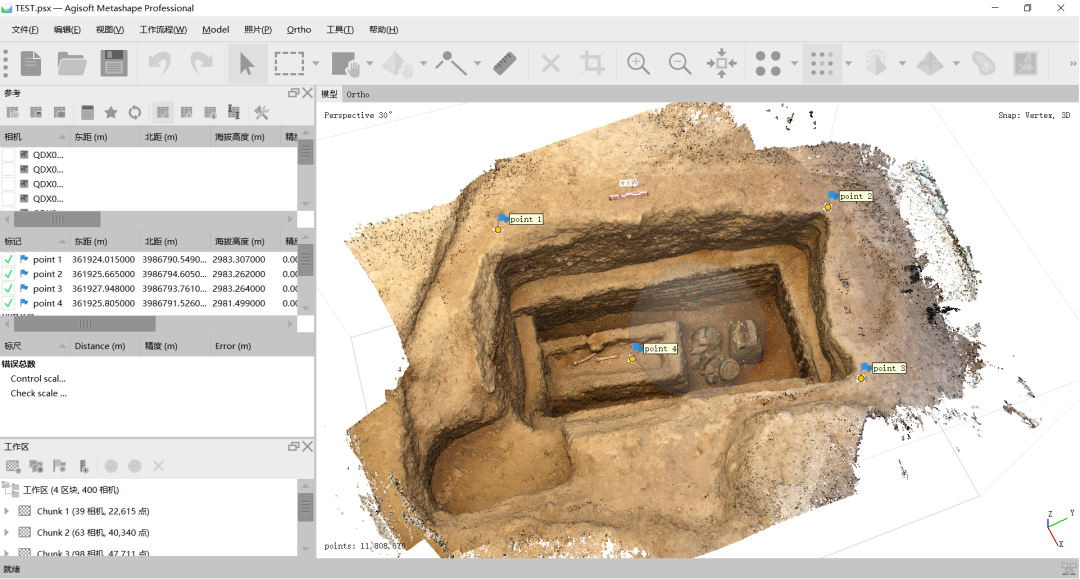Select the Draw Point/Polyline tool
The height and width of the screenshot is (579, 1080).
450,63
